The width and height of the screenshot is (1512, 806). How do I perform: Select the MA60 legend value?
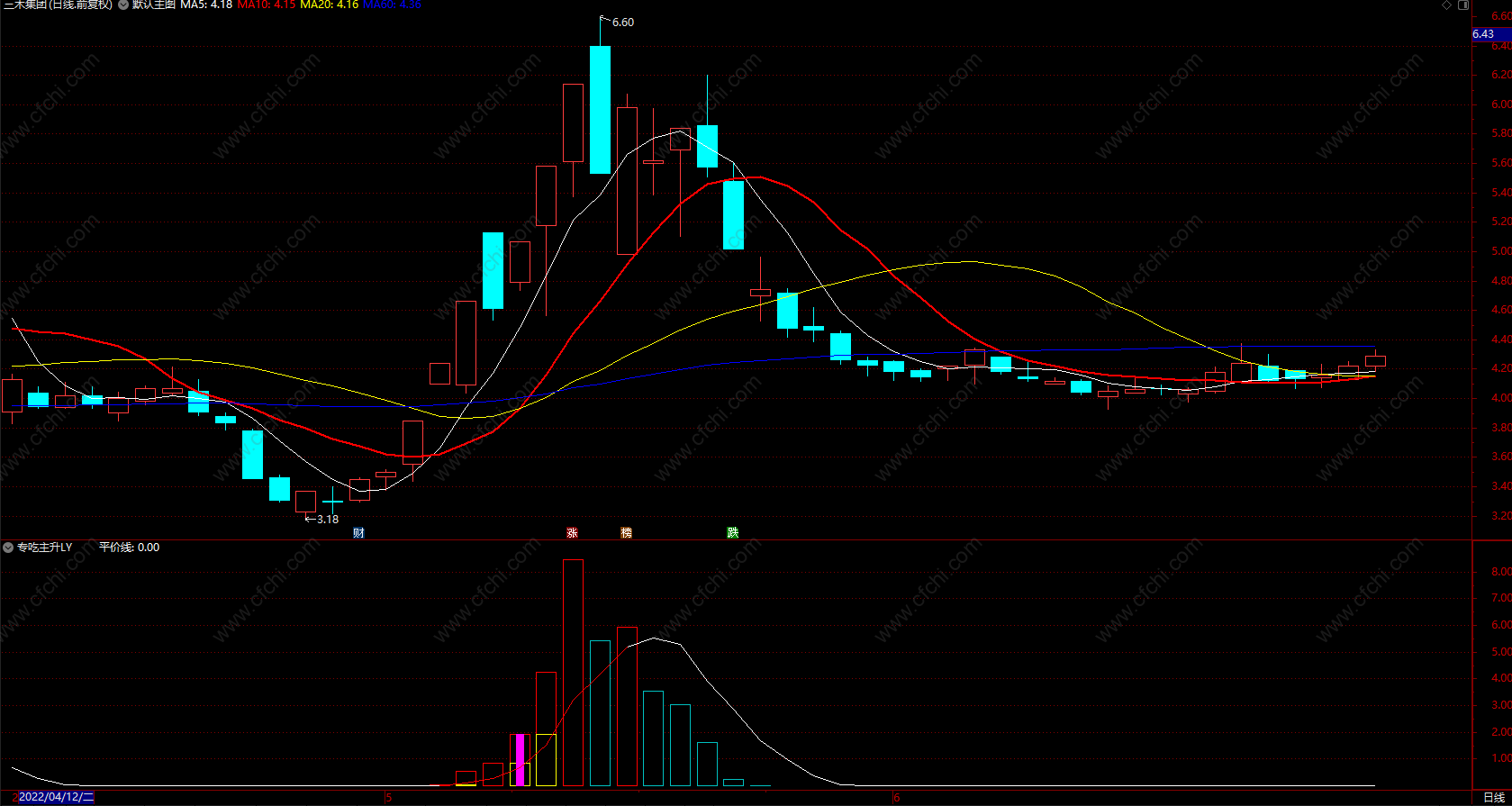coord(392,5)
